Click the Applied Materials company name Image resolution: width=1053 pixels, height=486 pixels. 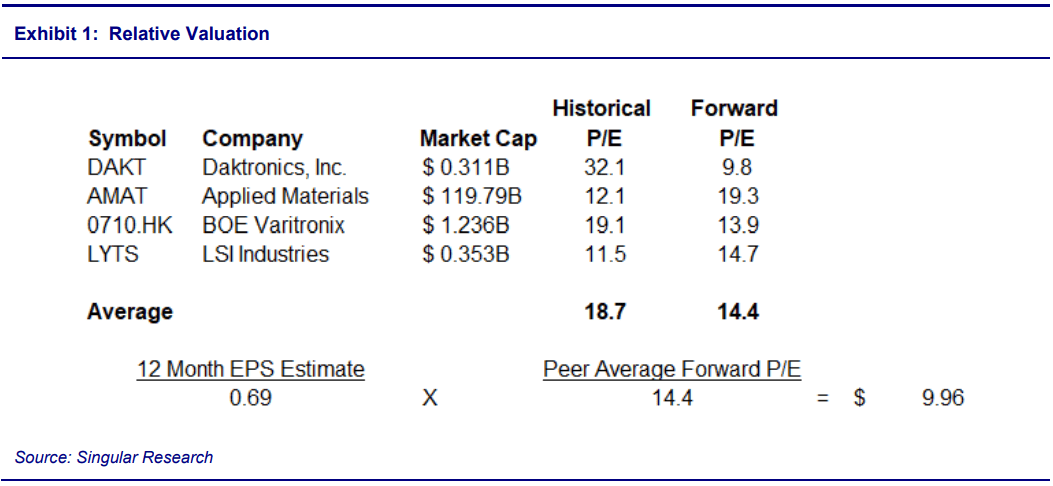pyautogui.click(x=285, y=196)
